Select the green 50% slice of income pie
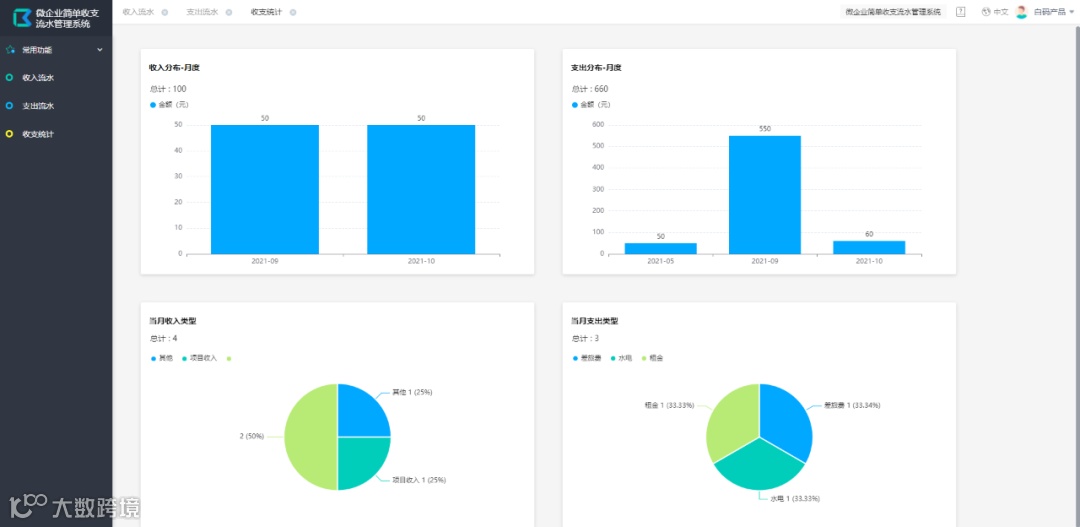Image resolution: width=1080 pixels, height=527 pixels. (x=311, y=437)
